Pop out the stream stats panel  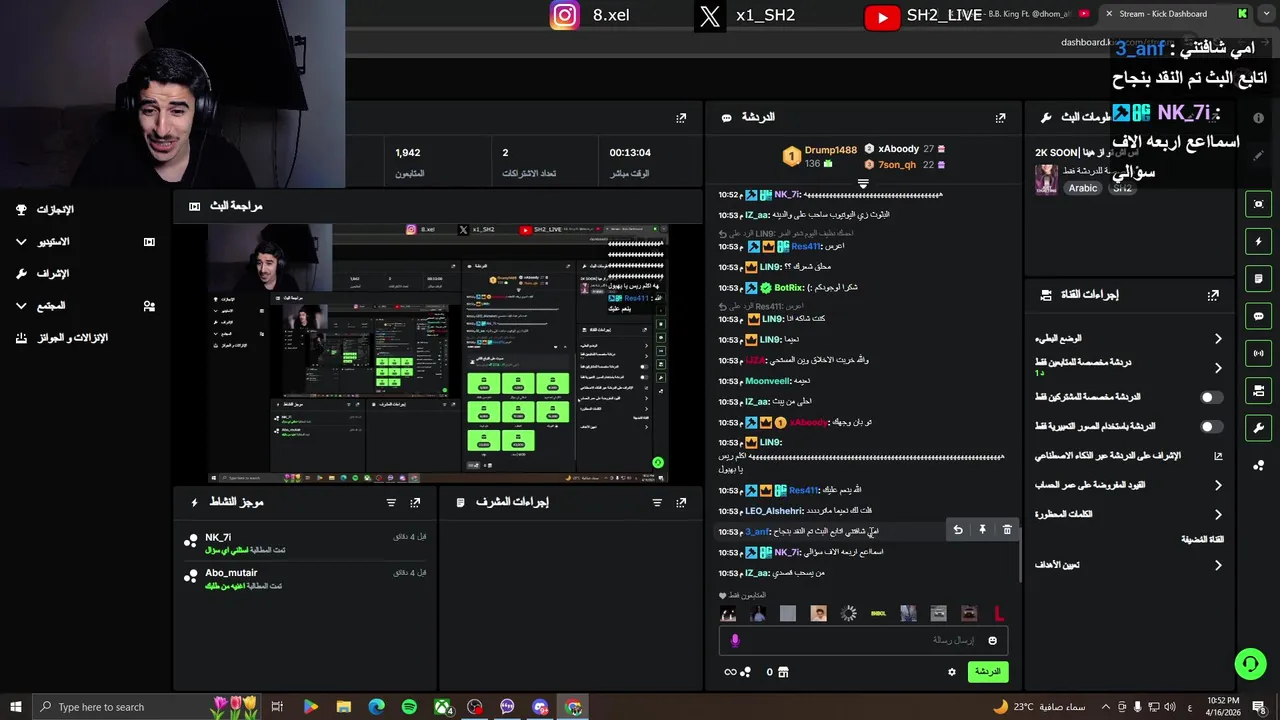coord(681,118)
